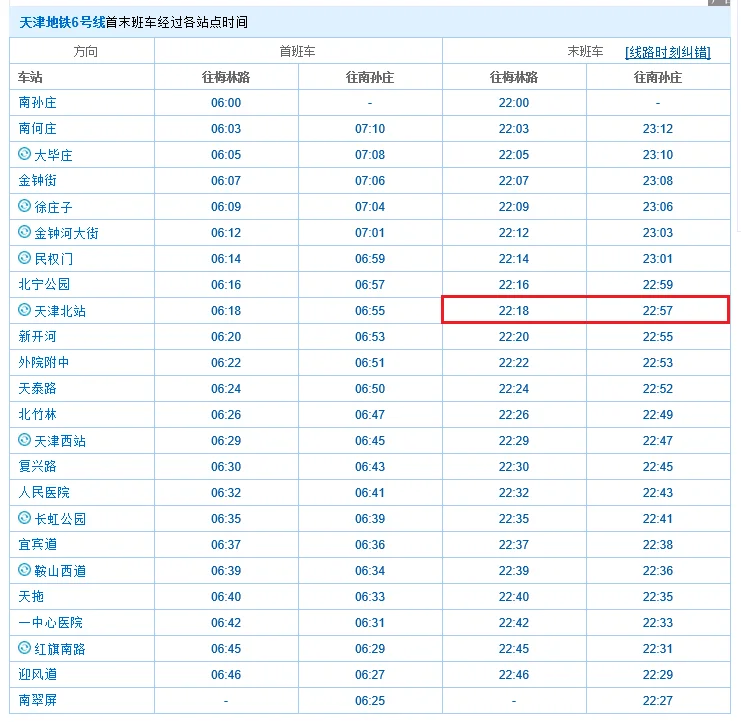Click transfer icon beside 民权门

click(24, 258)
